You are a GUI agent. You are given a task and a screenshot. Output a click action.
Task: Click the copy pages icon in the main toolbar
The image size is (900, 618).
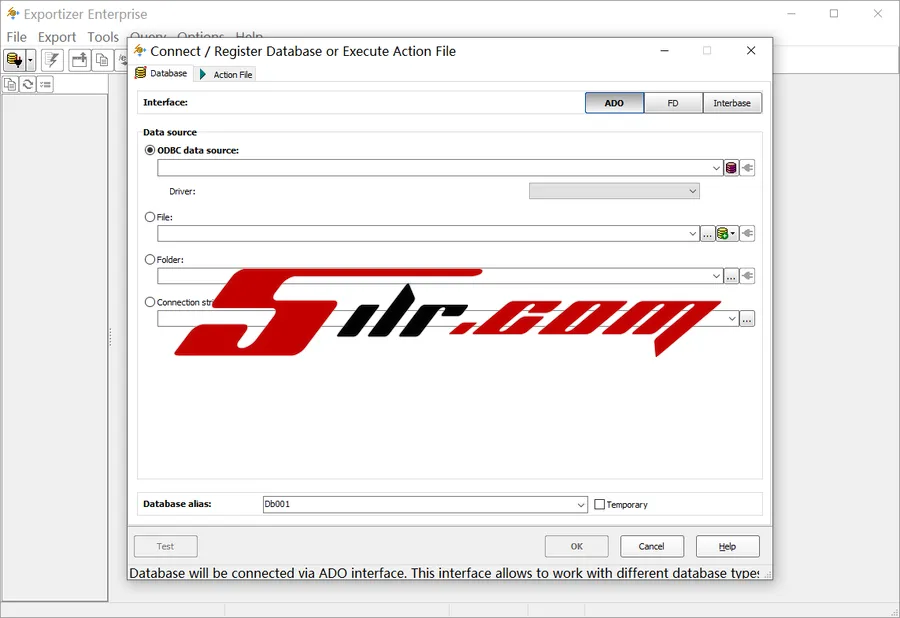pos(102,60)
